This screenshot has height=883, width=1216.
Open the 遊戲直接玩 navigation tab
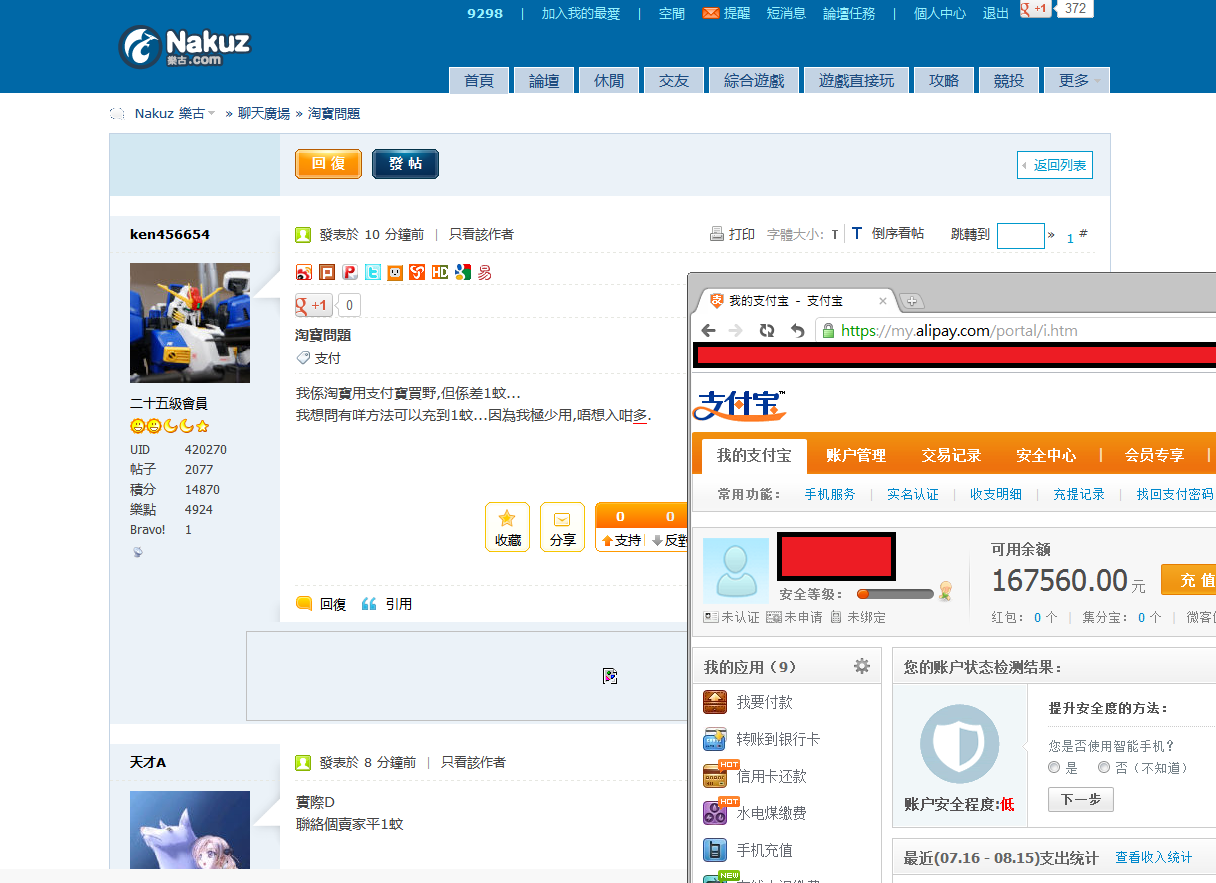[x=857, y=80]
